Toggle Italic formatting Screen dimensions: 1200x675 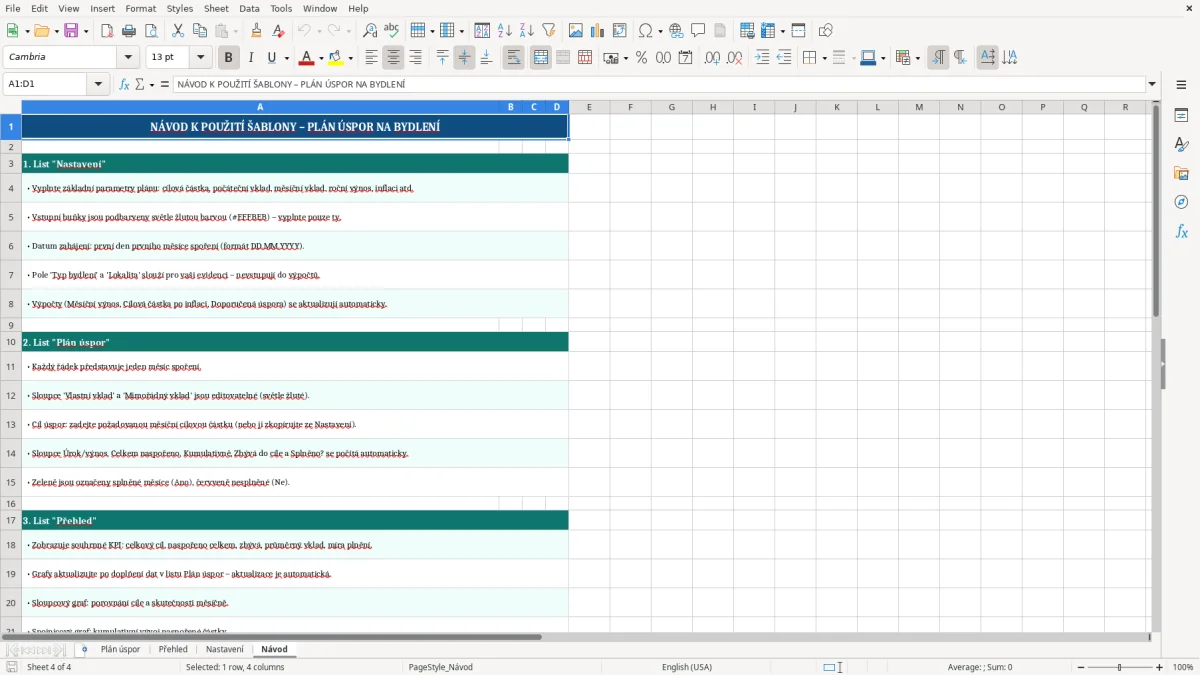point(250,58)
